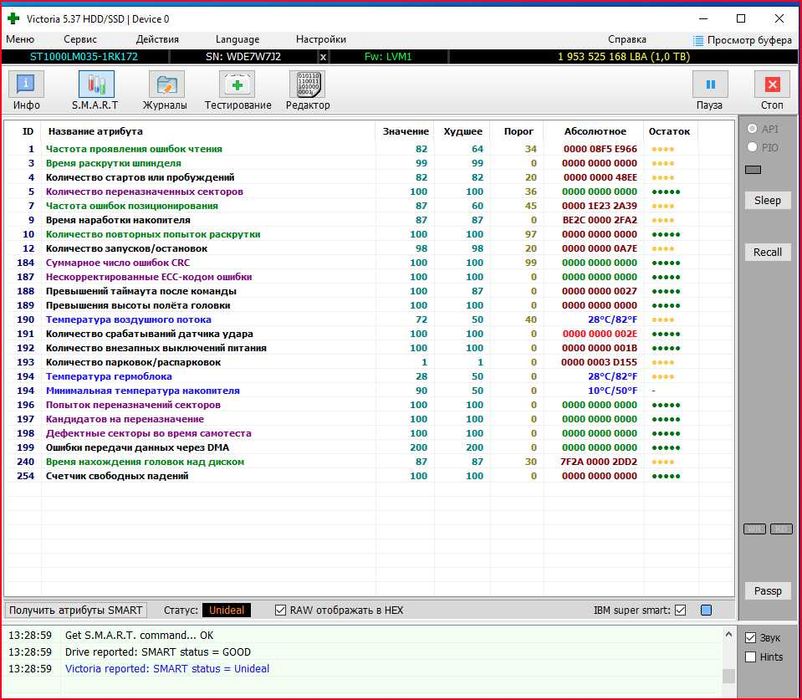Click the left small gray button above Passp
The height and width of the screenshot is (700, 802).
pyautogui.click(x=754, y=529)
